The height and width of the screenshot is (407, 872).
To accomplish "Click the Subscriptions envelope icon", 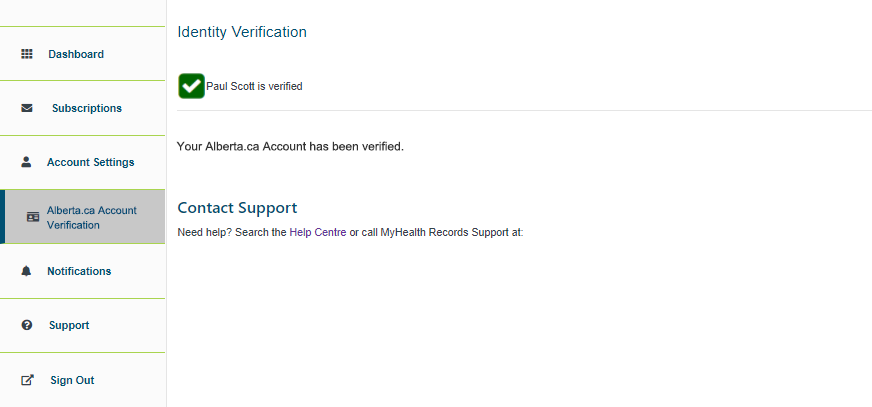I will tap(27, 108).
